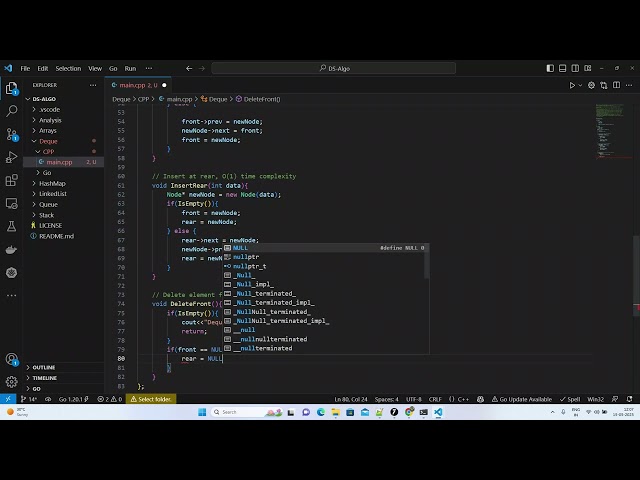Open the Run menu
Viewport: 640px width, 480px height.
[130, 68]
